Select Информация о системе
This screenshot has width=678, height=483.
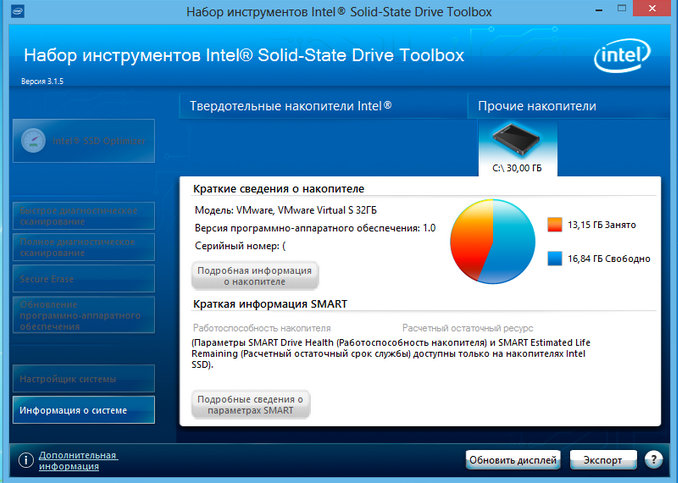coord(84,410)
